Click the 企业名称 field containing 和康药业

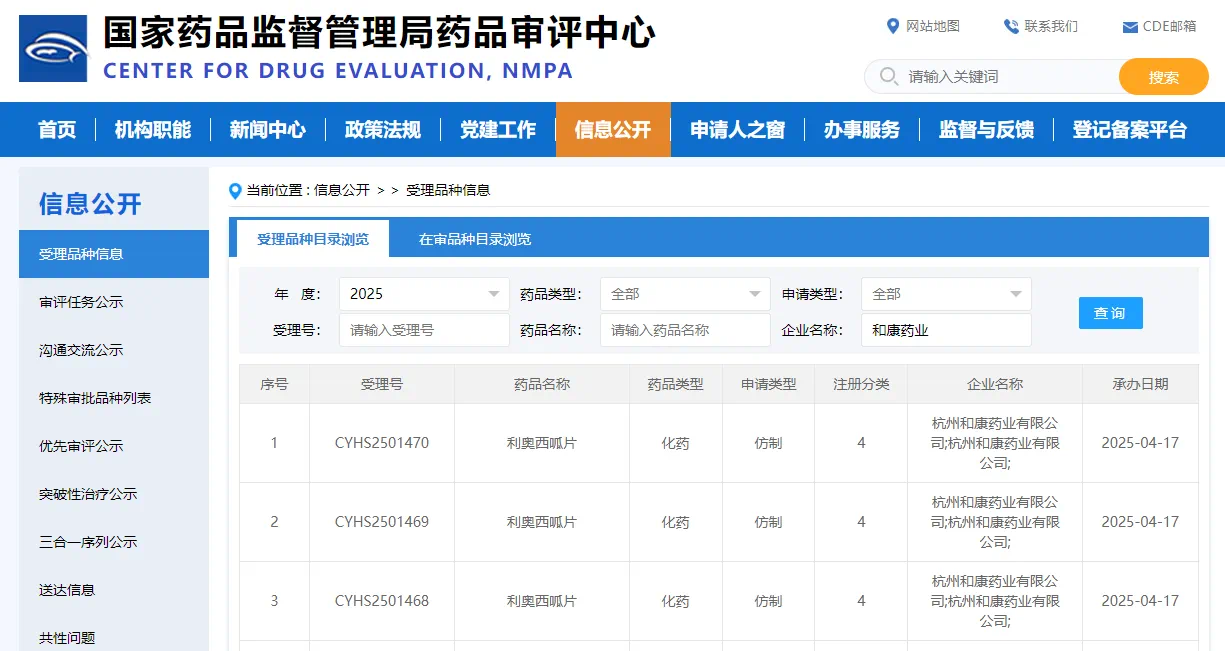pyautogui.click(x=946, y=330)
